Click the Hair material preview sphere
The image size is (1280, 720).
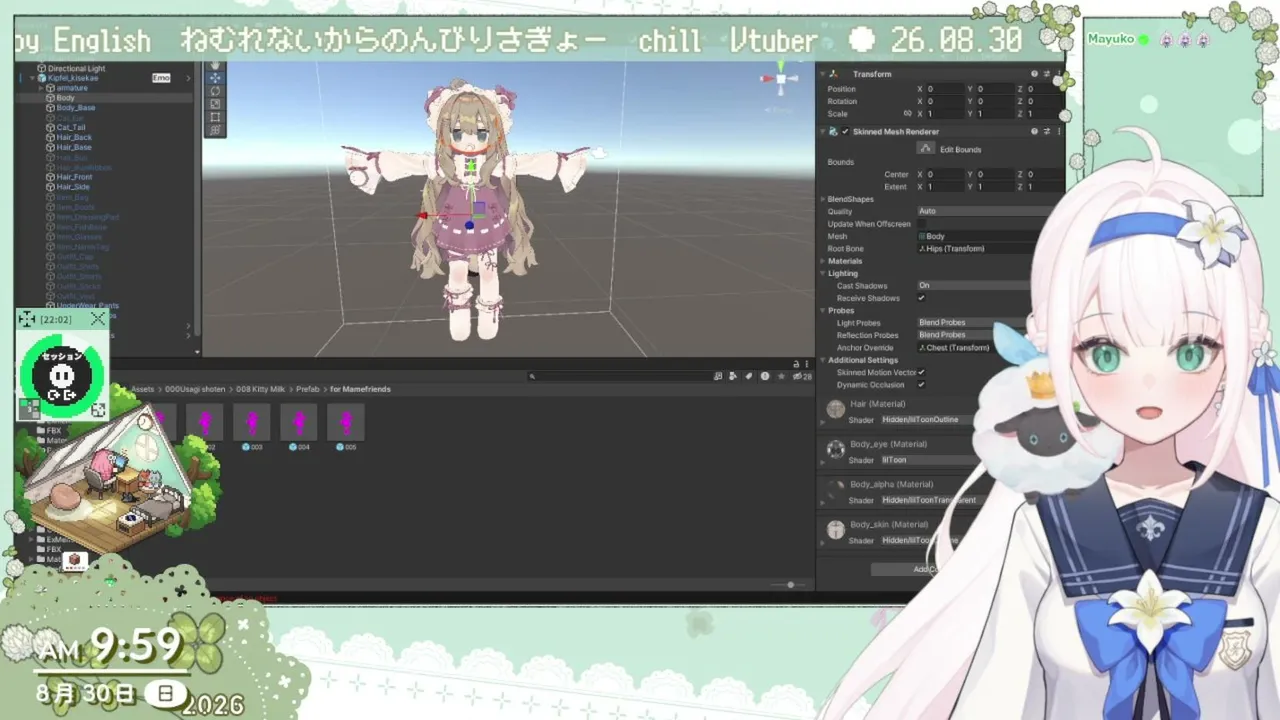[836, 409]
